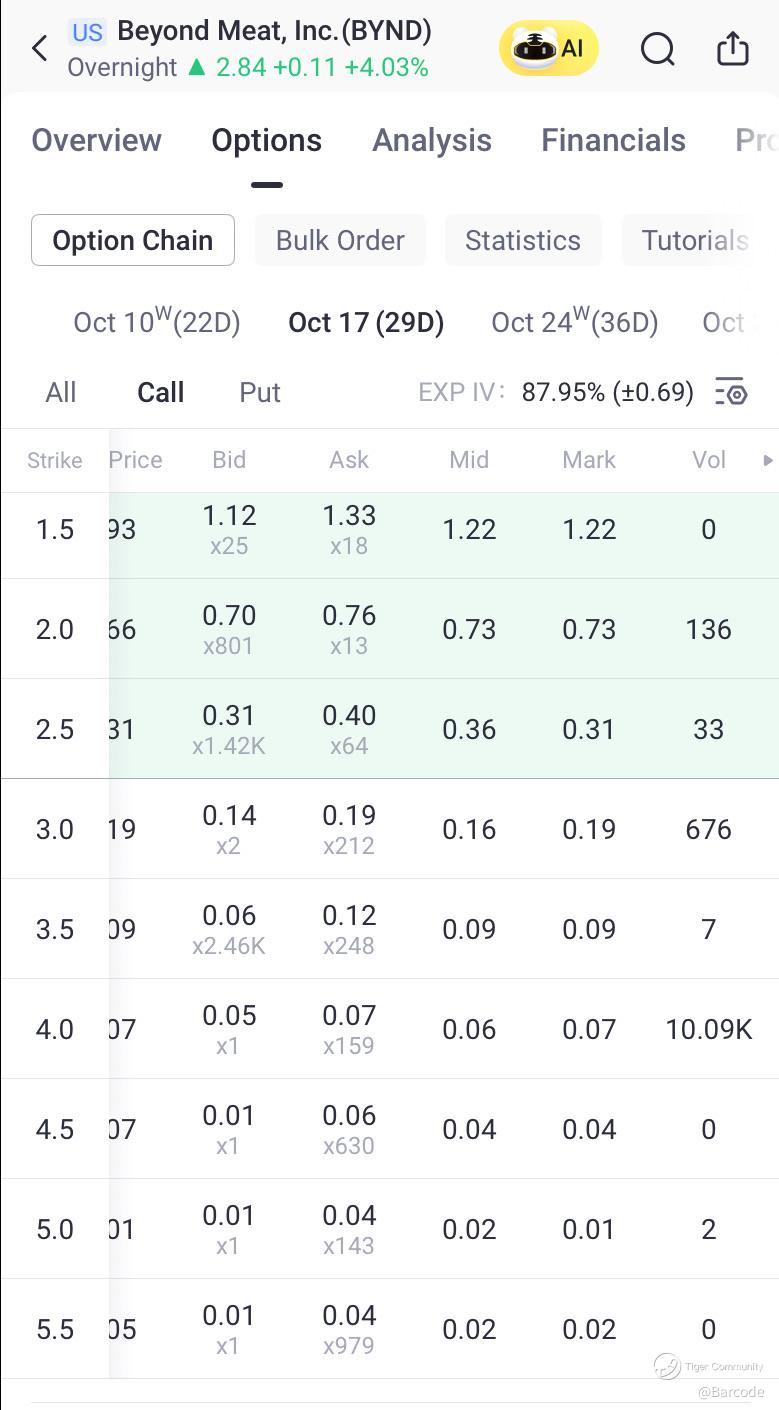779x1410 pixels.
Task: Open the AI assistant icon
Action: click(549, 47)
